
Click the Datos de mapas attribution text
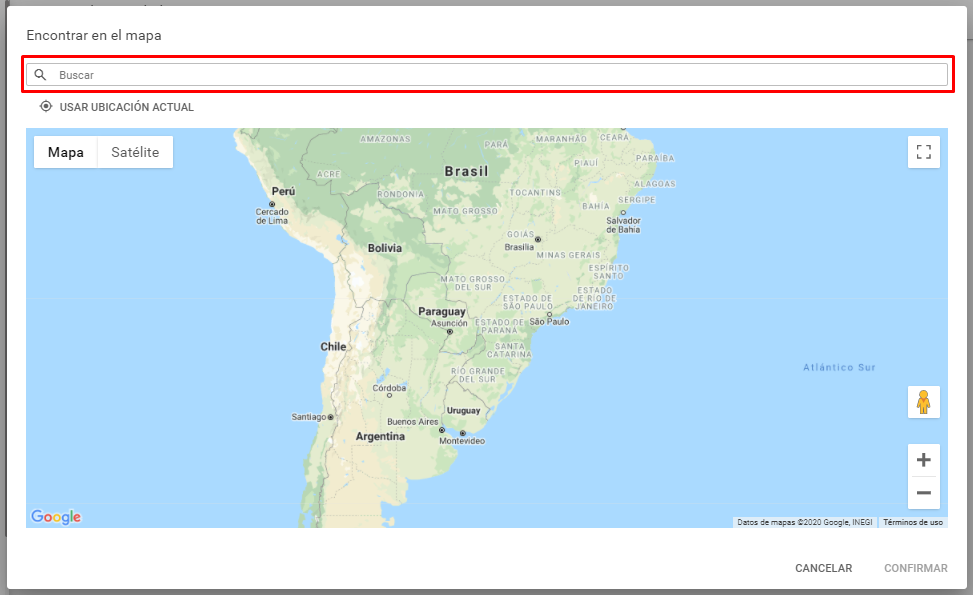click(x=805, y=522)
